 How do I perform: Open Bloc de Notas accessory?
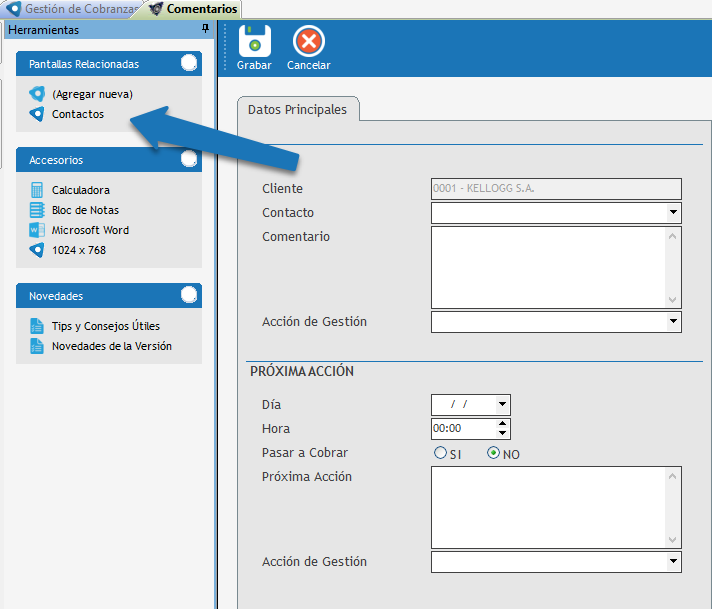pos(85,210)
